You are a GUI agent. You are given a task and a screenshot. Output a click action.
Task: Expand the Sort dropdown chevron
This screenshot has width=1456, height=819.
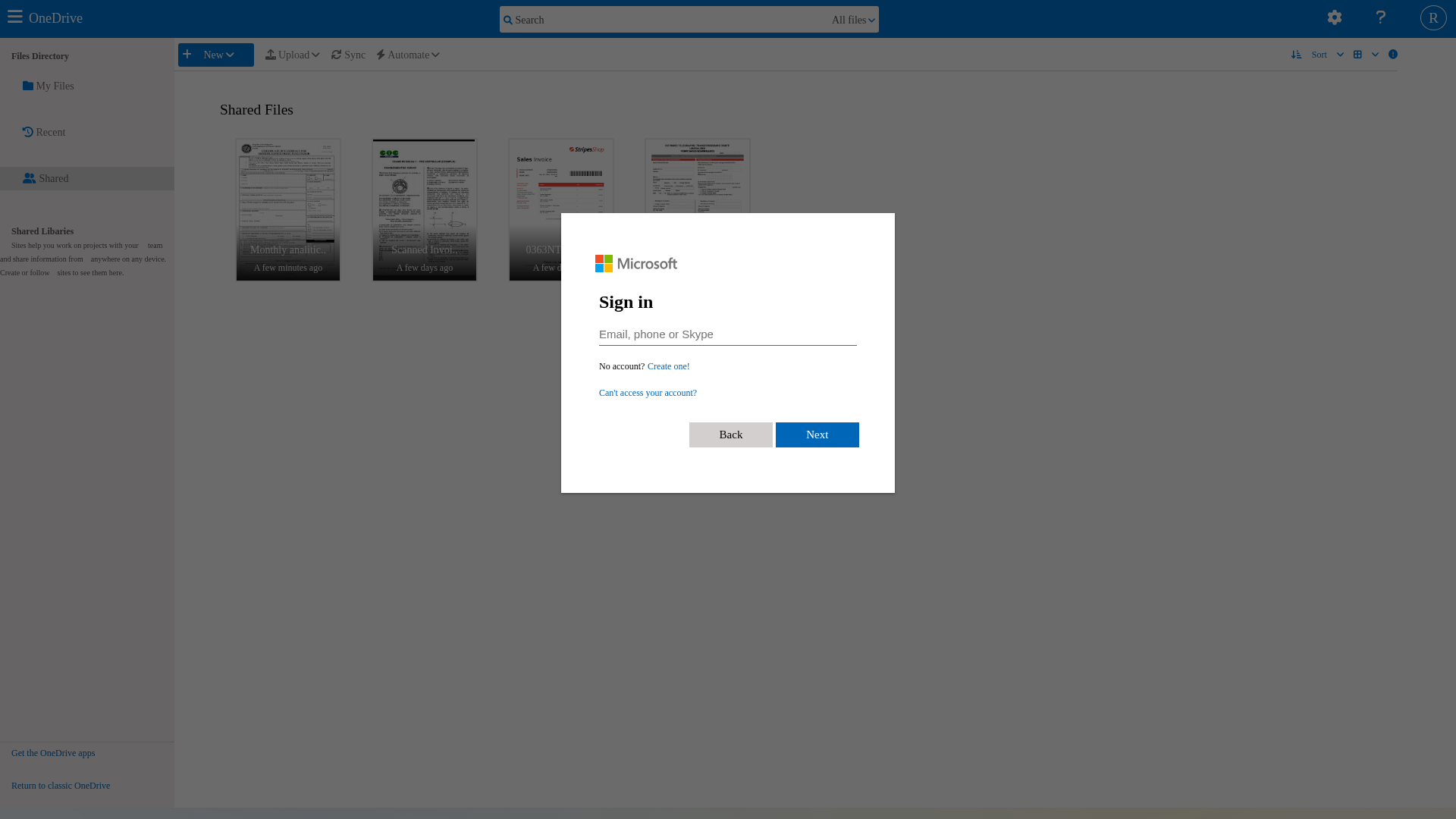[x=1340, y=55]
